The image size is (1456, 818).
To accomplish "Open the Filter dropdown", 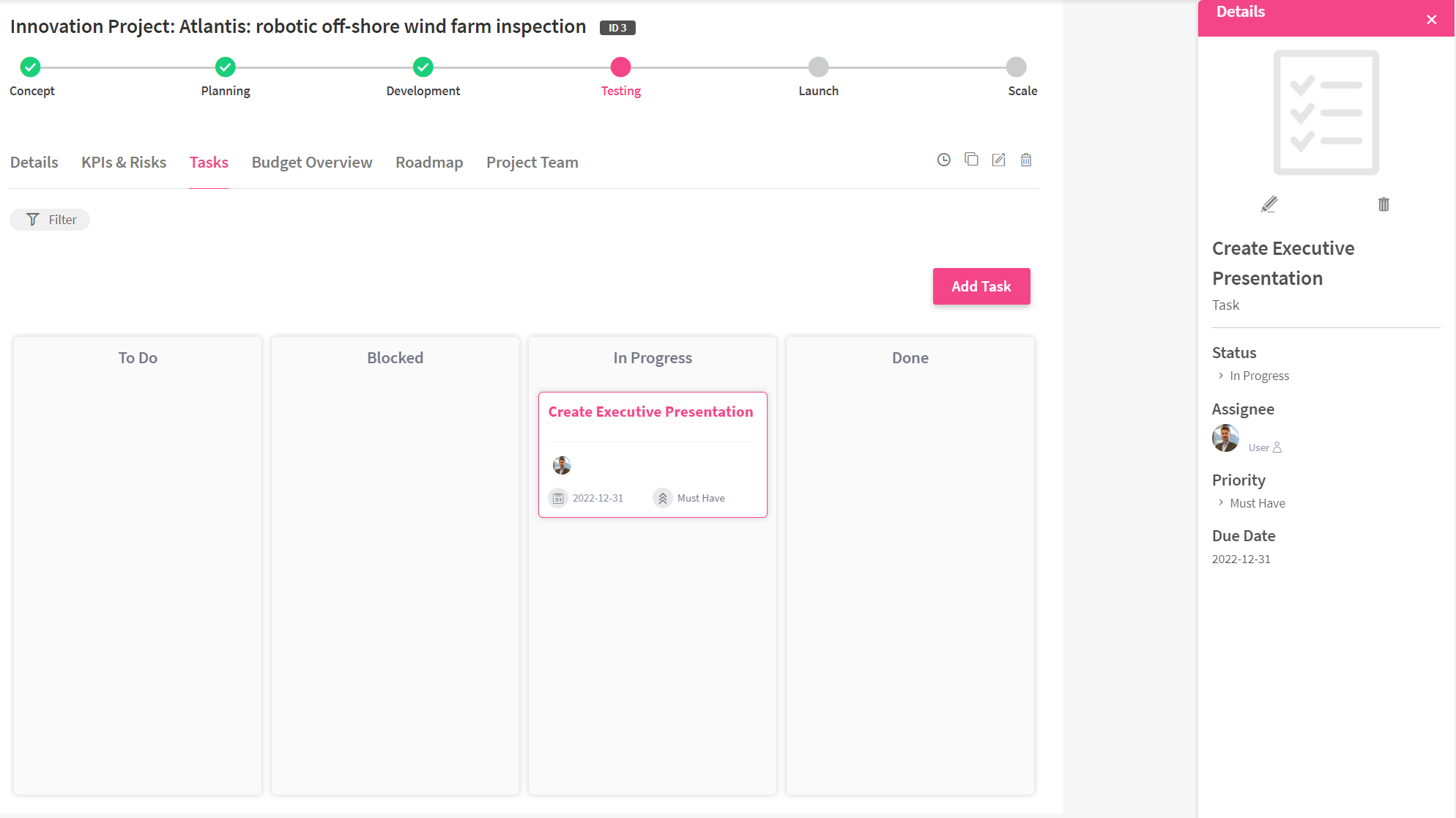I will tap(50, 220).
